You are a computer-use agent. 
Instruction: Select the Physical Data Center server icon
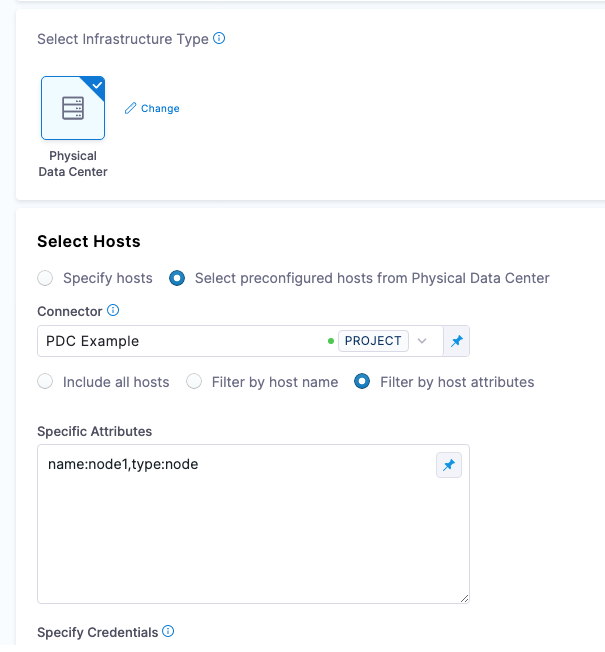(73, 108)
